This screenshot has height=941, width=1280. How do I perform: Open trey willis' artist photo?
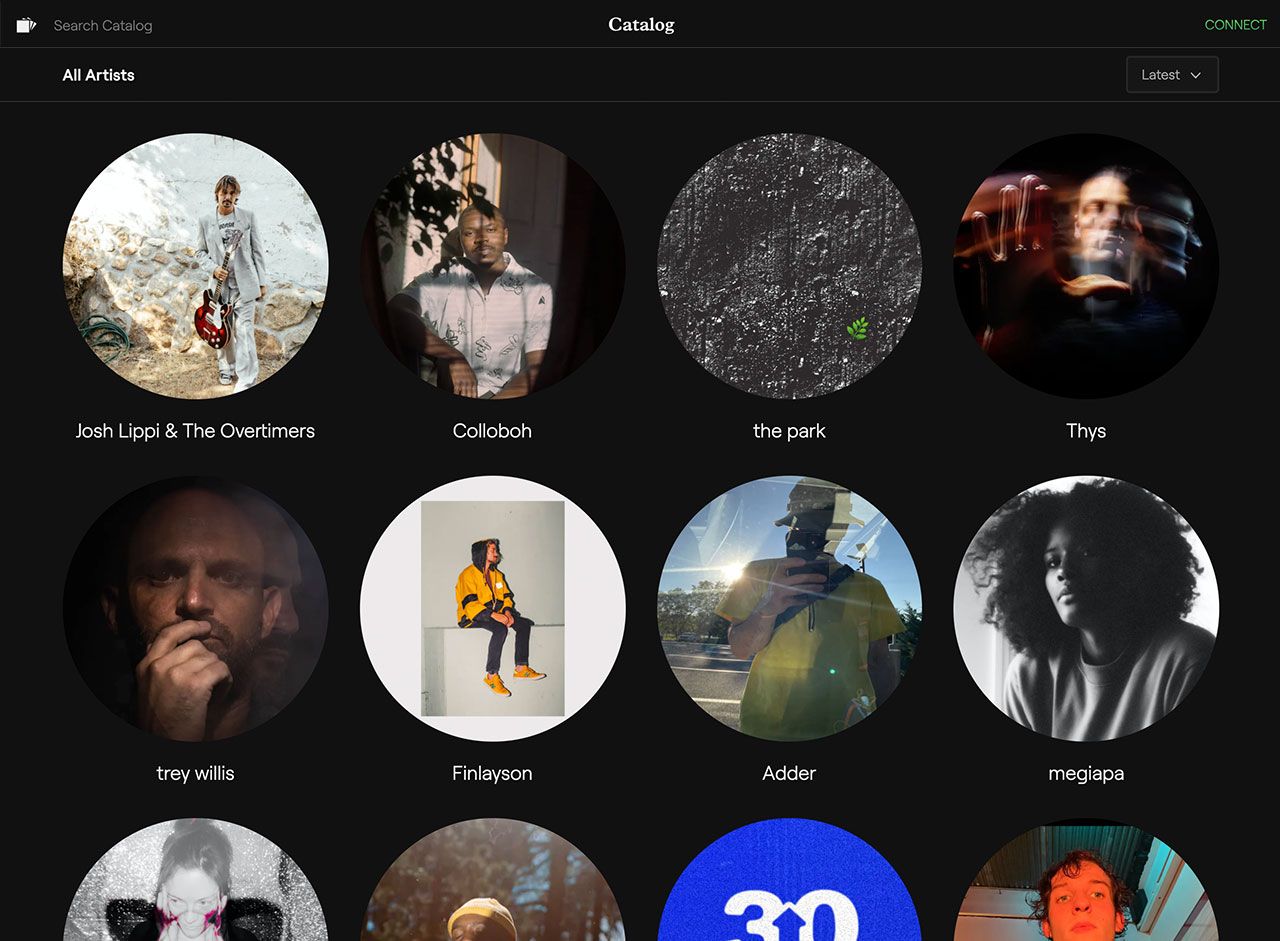pos(196,608)
